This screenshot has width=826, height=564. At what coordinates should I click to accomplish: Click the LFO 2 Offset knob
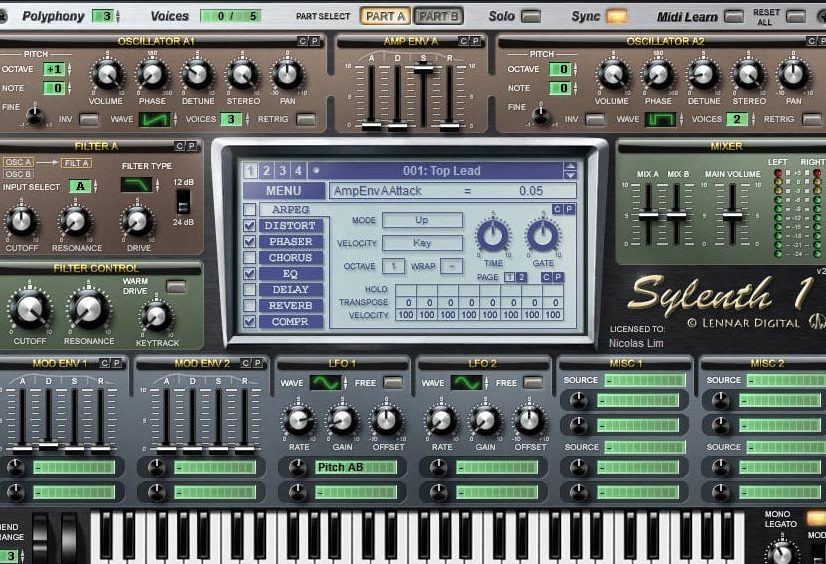click(x=529, y=420)
